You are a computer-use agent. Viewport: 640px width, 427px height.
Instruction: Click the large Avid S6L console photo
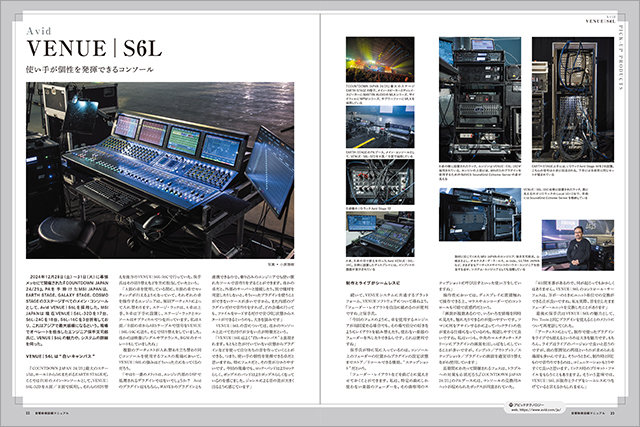click(x=160, y=170)
